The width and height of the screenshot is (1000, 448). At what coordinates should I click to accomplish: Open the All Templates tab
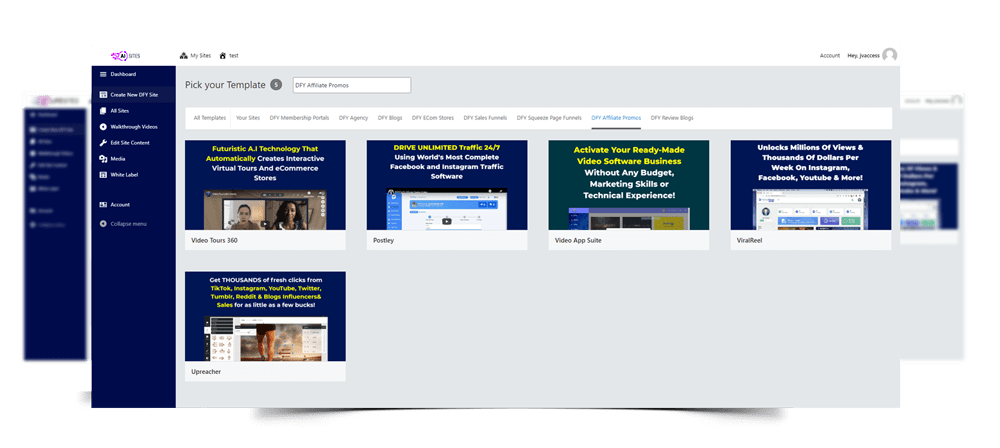coord(210,118)
